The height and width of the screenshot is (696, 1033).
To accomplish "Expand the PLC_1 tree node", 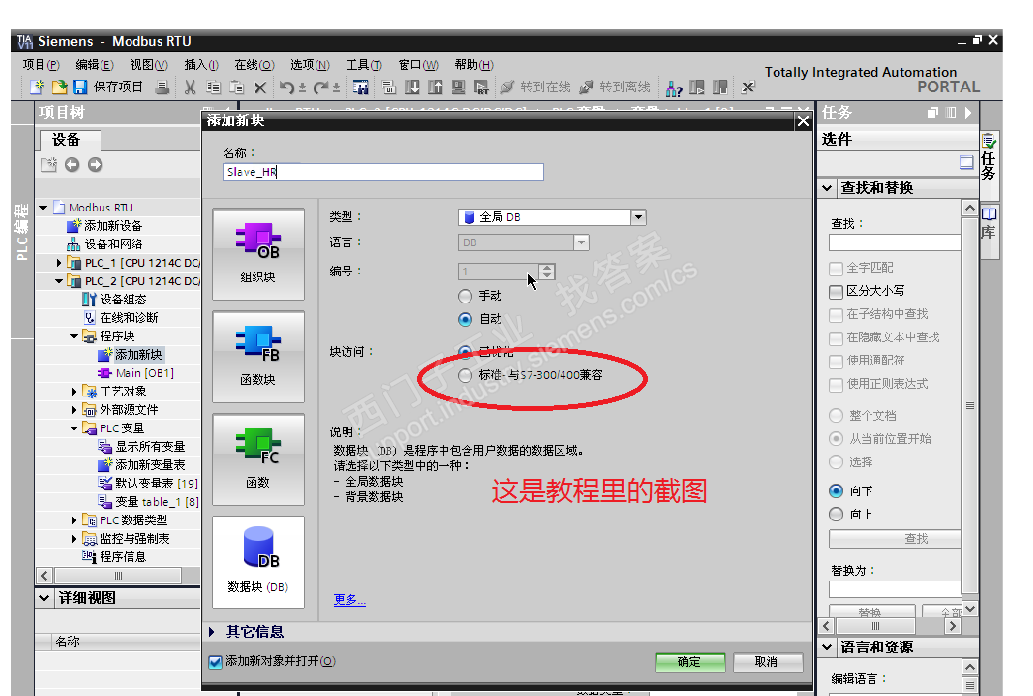I will 59,263.
